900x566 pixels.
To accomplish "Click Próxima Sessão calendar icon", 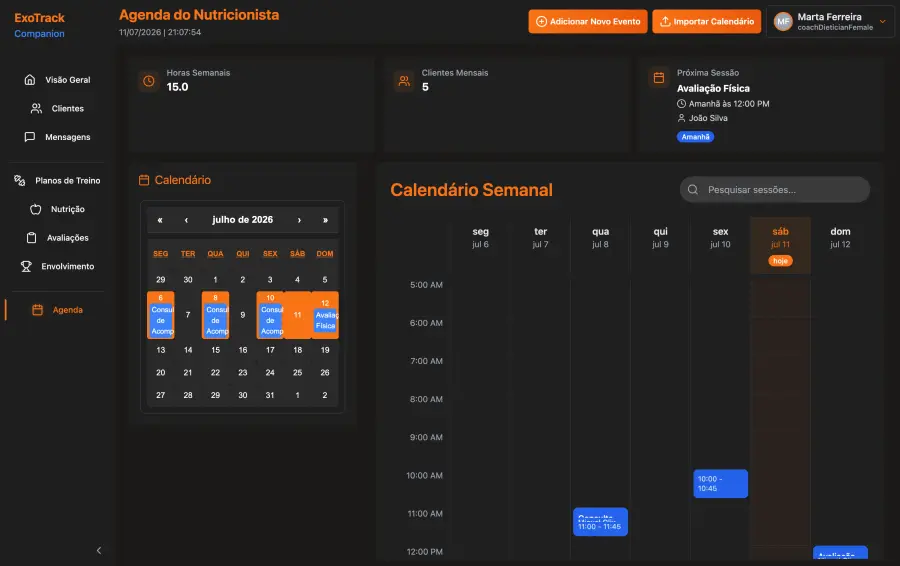I will click(x=659, y=77).
